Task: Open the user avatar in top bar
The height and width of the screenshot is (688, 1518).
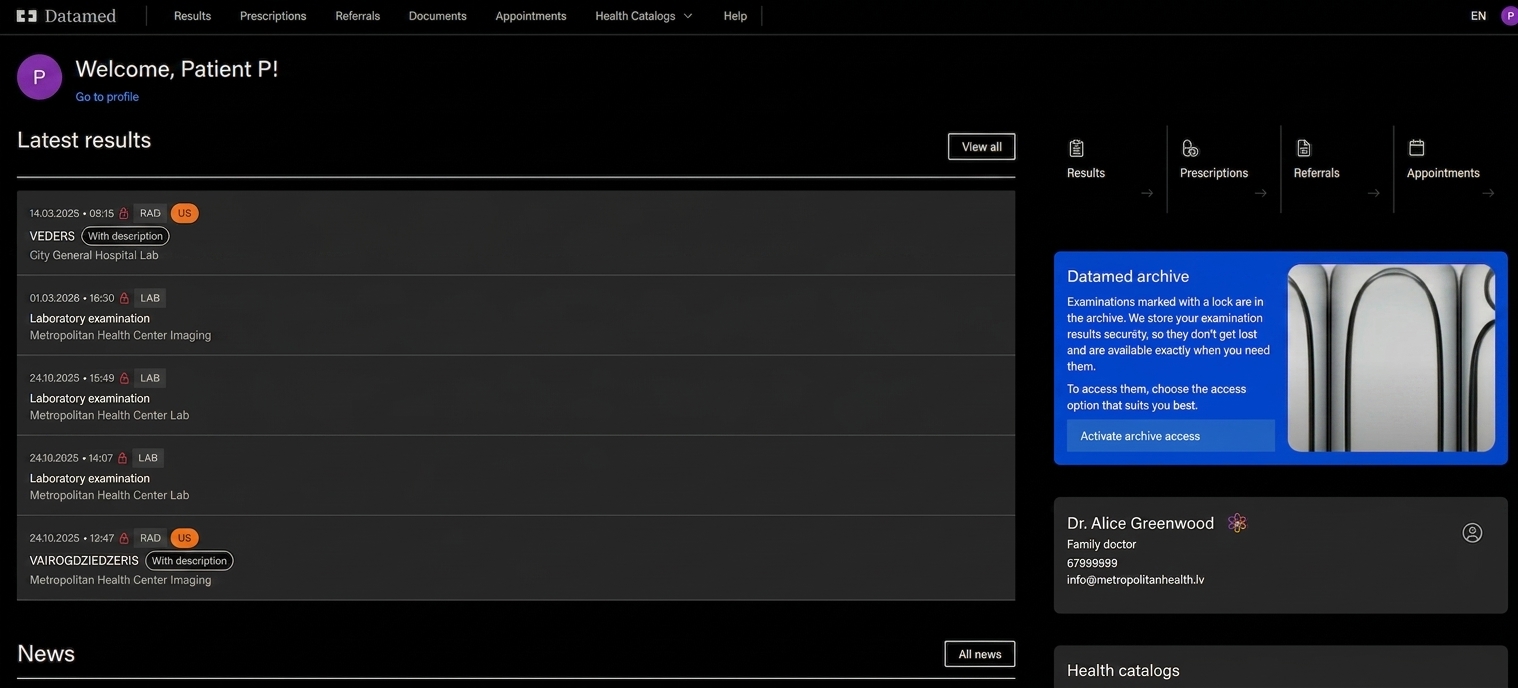Action: [1509, 16]
